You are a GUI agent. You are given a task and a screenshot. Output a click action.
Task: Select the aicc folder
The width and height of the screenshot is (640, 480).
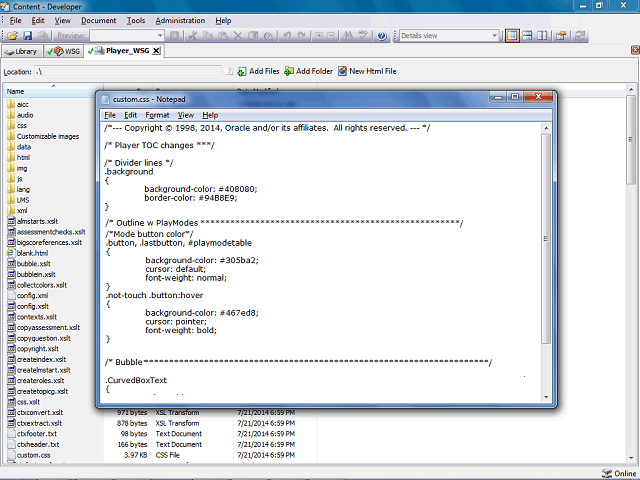pos(18,104)
